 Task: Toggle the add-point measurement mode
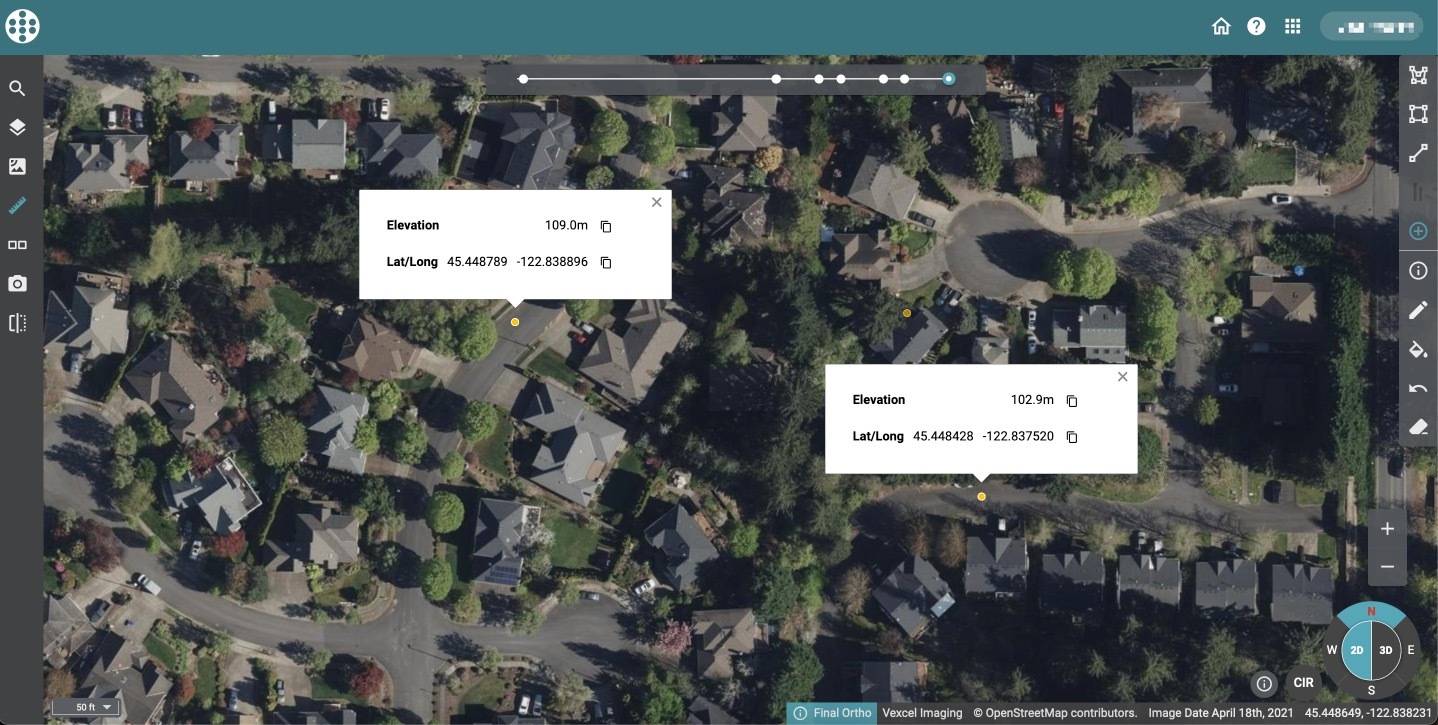coord(1417,230)
